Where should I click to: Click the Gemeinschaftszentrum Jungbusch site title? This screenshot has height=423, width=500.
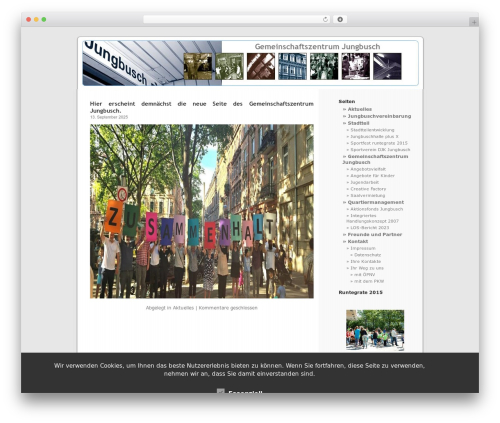coord(317,47)
